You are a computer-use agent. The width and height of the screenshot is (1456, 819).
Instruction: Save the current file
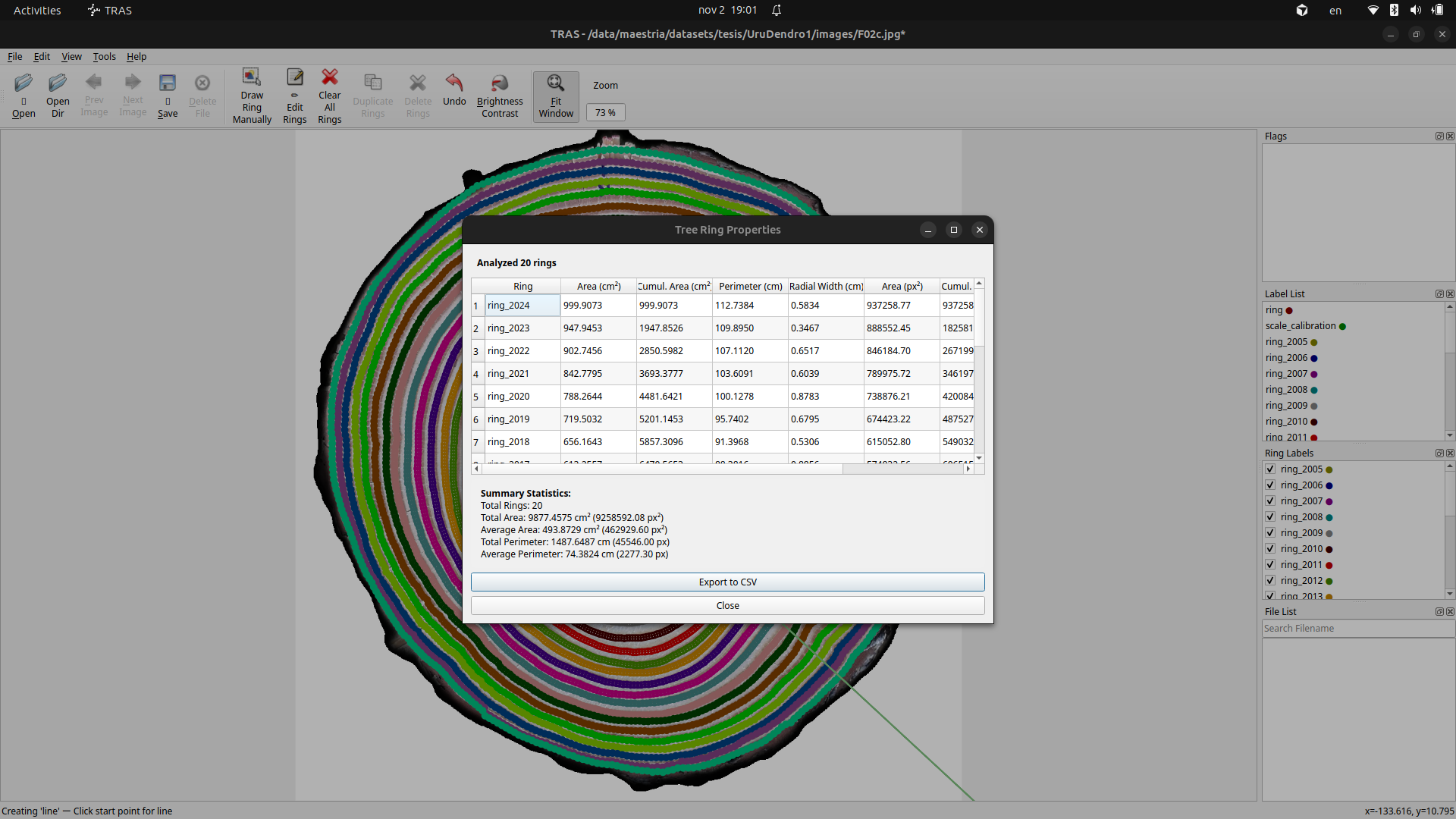coord(167,96)
